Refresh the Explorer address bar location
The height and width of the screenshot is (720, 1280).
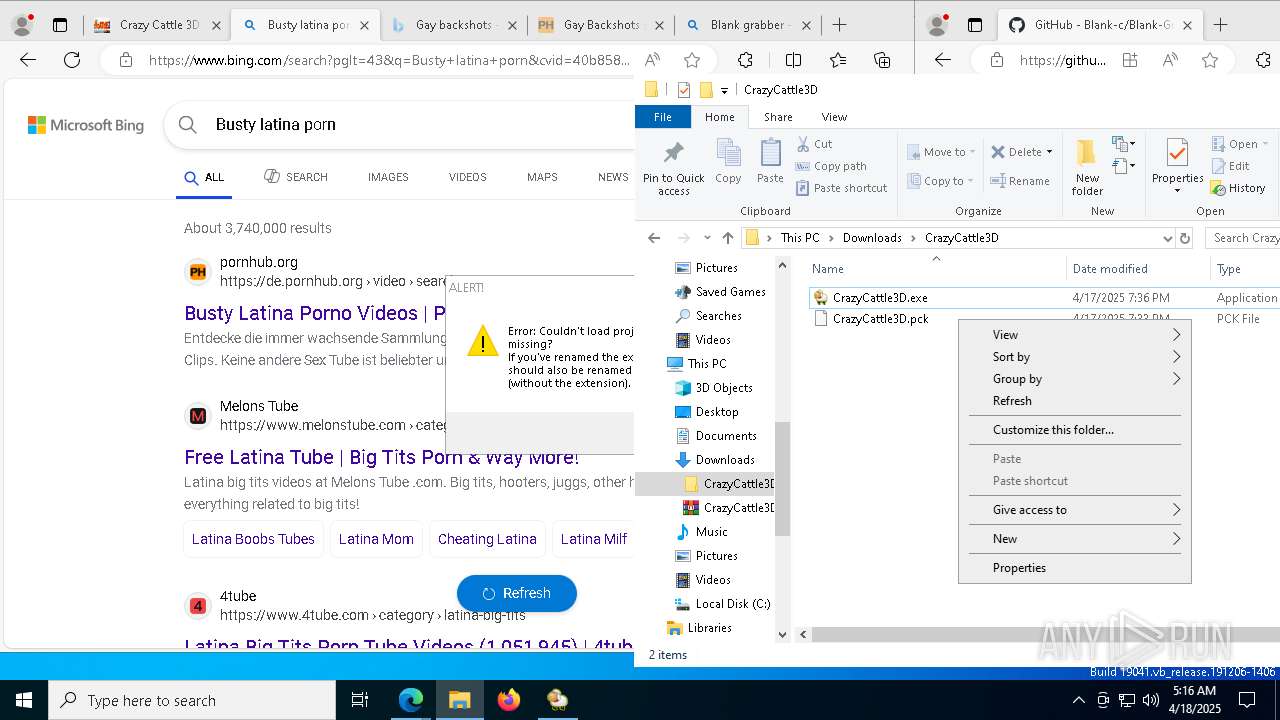click(1185, 238)
